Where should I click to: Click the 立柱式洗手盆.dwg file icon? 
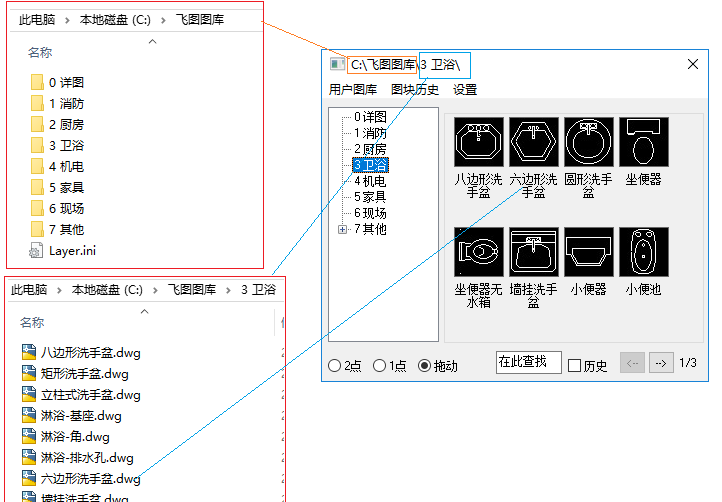click(29, 394)
